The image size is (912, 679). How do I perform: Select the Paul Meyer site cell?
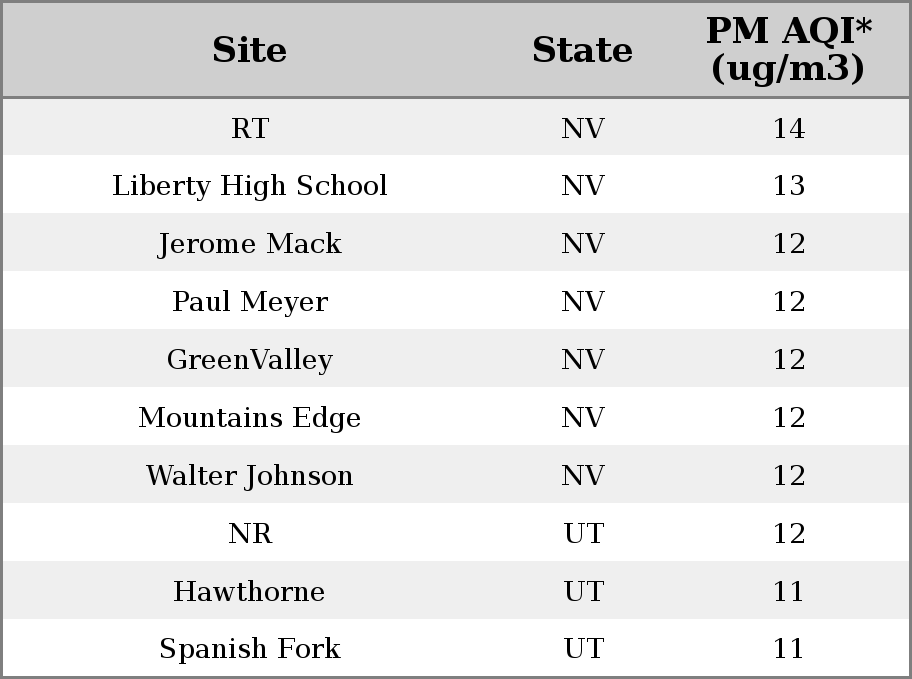pyautogui.click(x=250, y=301)
